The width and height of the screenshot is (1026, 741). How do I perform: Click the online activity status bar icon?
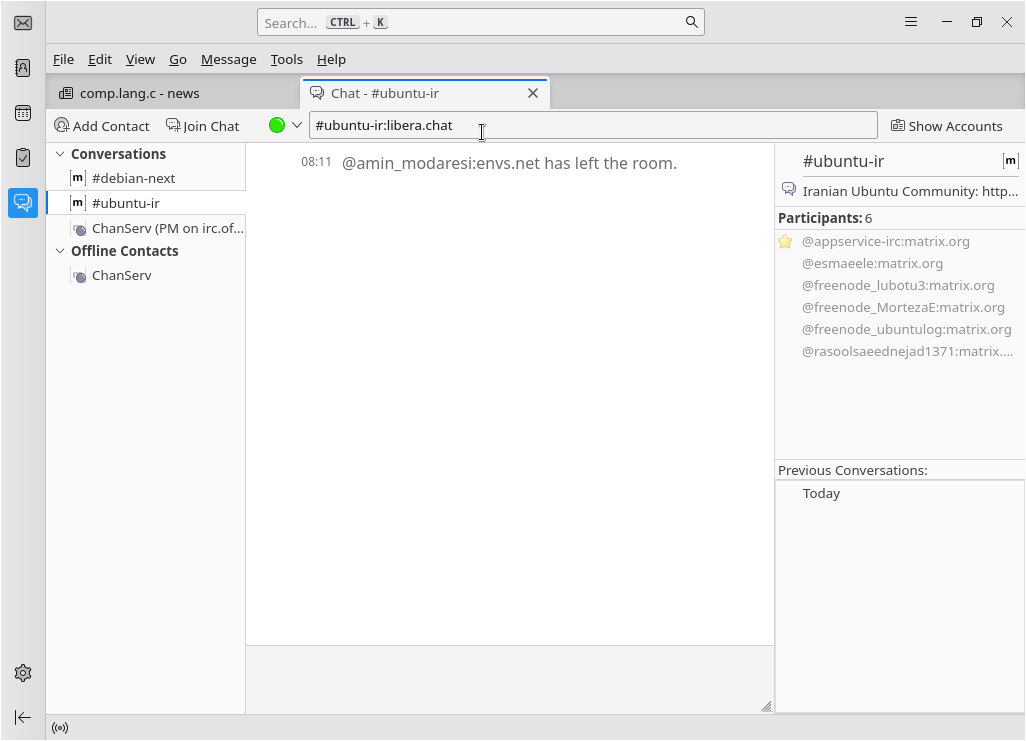(60, 728)
